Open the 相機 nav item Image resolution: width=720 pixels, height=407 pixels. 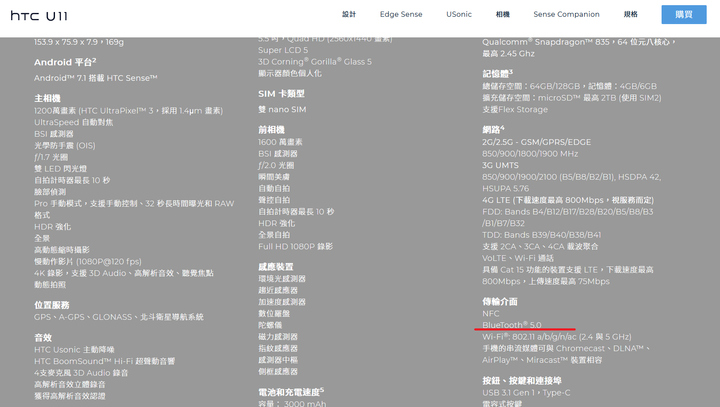pos(502,14)
